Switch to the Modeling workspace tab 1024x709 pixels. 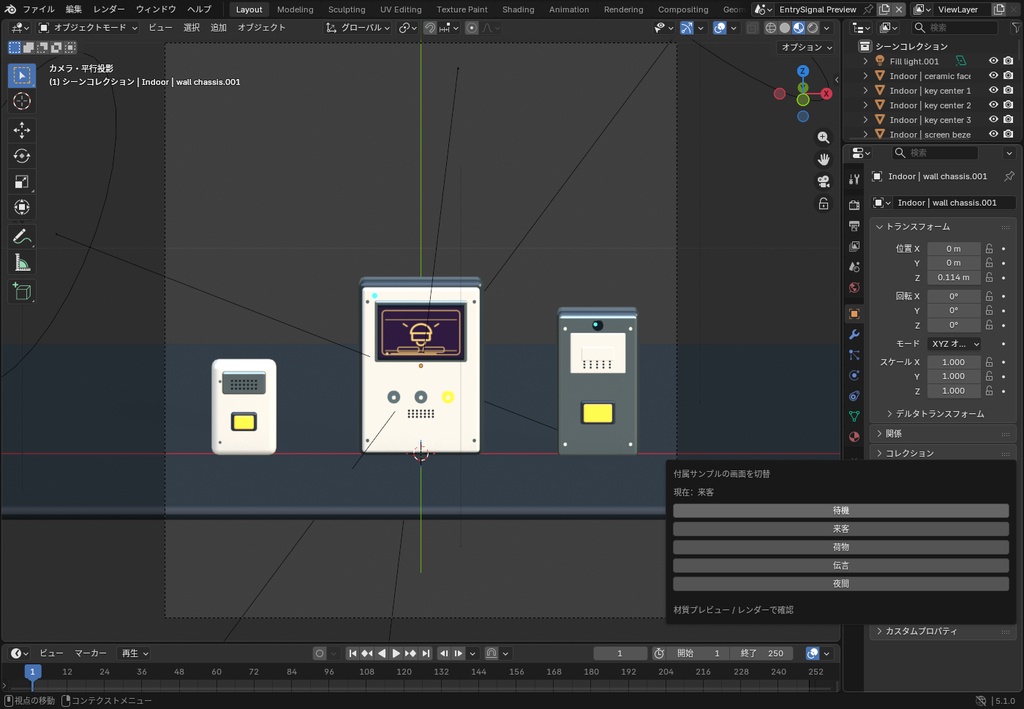[x=295, y=9]
